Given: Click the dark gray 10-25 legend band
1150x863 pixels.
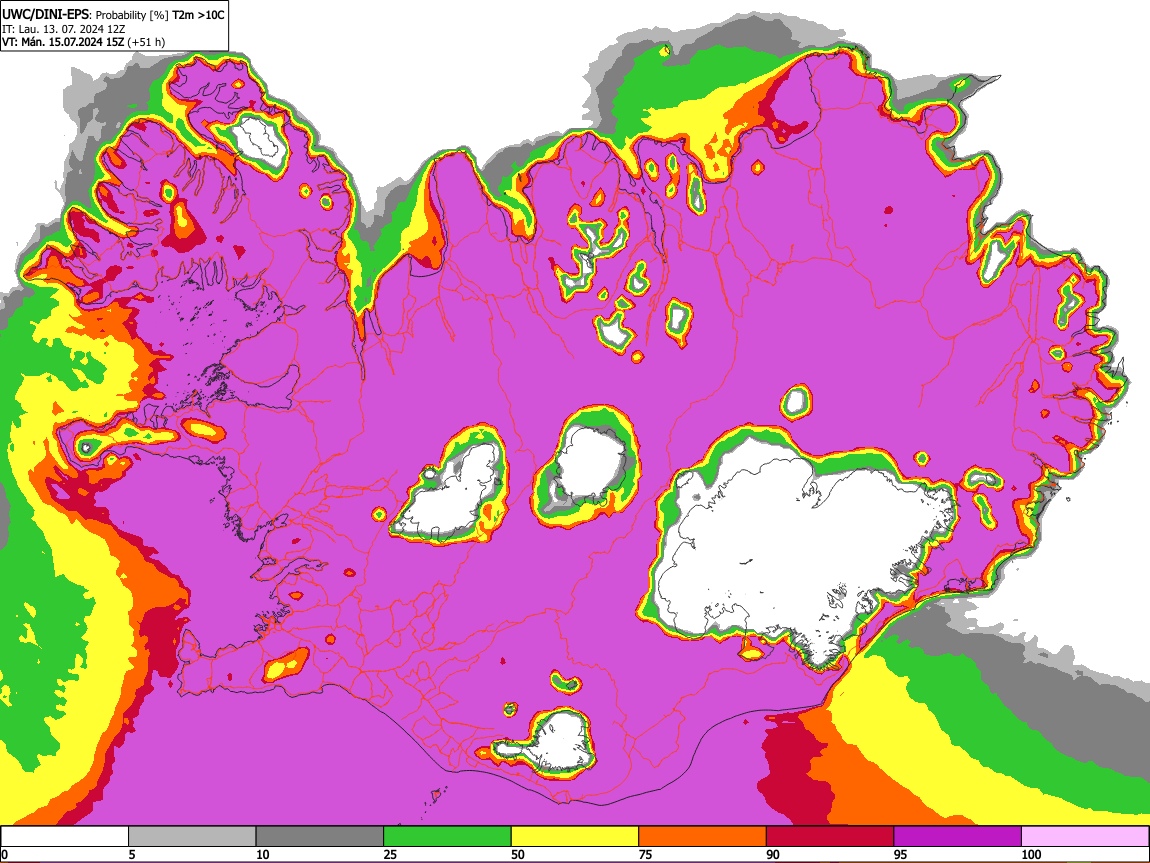Looking at the screenshot, I should tap(320, 837).
